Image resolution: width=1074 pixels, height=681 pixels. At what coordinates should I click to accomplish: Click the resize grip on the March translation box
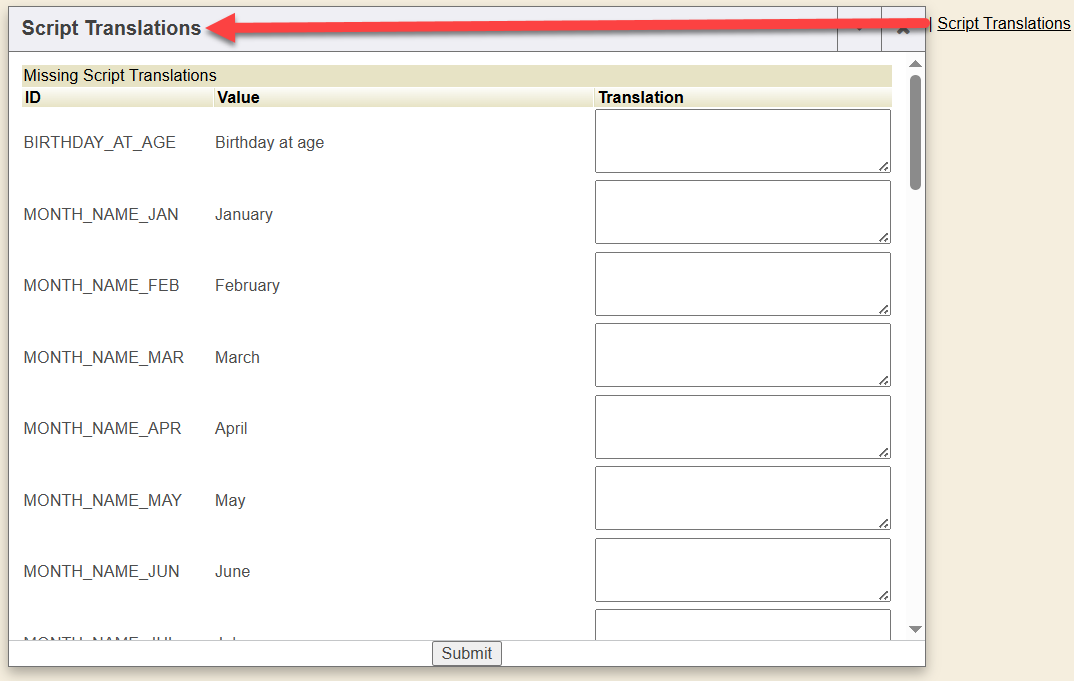coord(884,380)
